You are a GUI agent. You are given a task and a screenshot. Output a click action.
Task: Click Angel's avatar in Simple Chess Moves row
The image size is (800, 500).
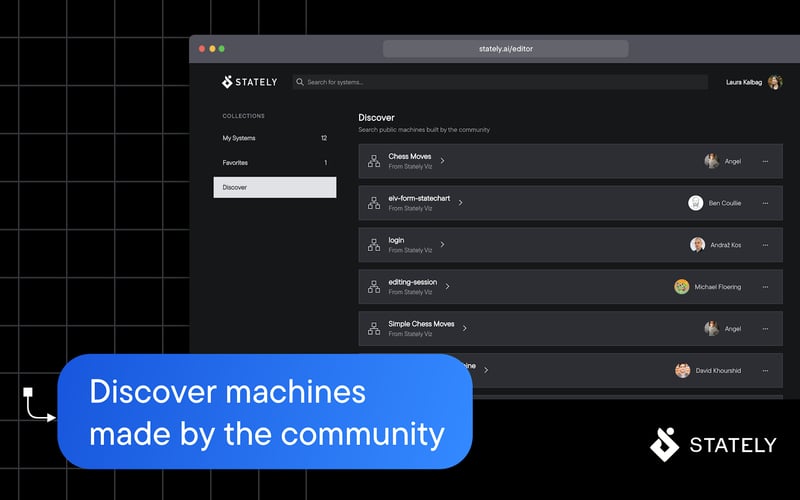[x=712, y=328]
